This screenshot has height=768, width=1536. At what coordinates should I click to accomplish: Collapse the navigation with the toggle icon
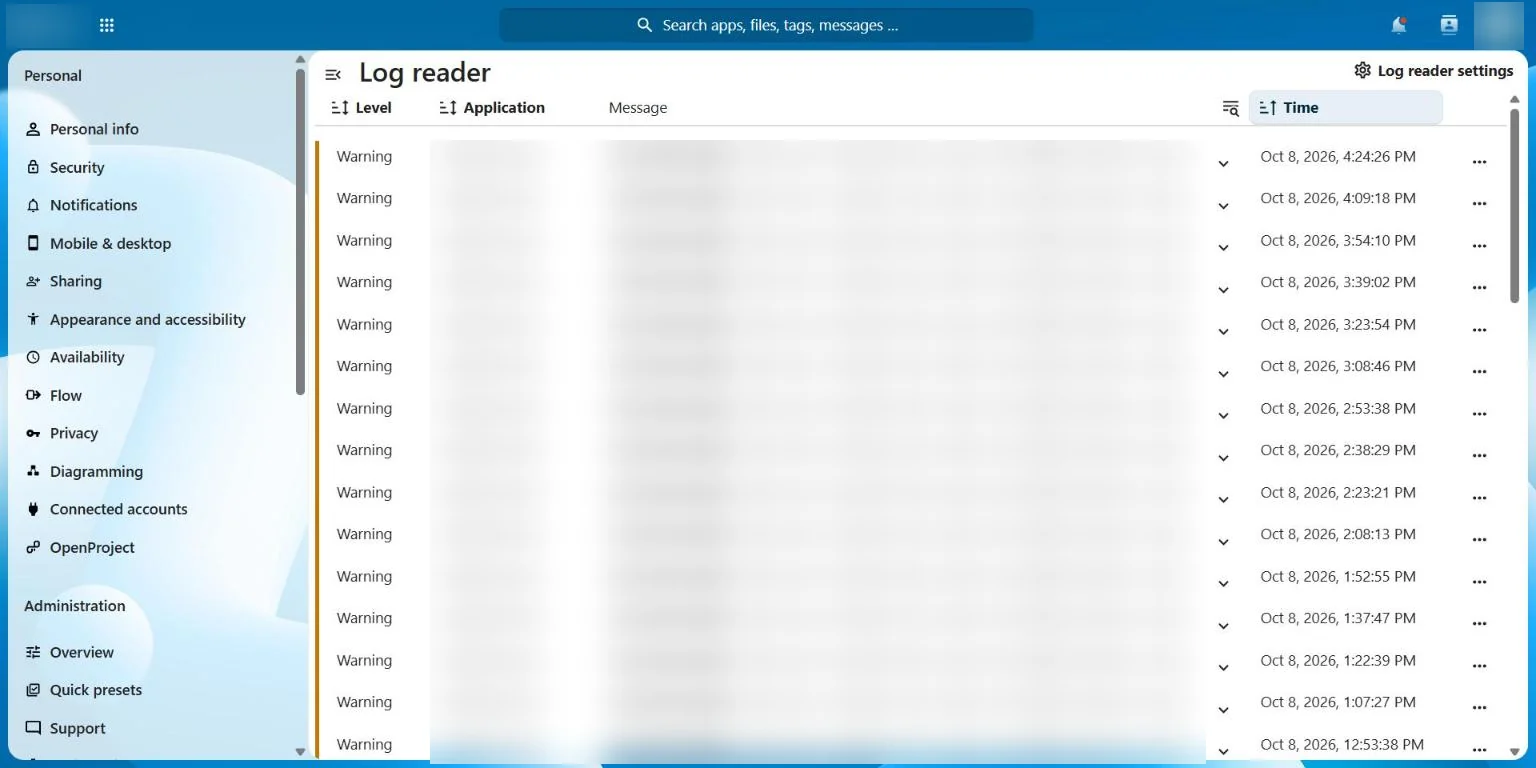333,74
